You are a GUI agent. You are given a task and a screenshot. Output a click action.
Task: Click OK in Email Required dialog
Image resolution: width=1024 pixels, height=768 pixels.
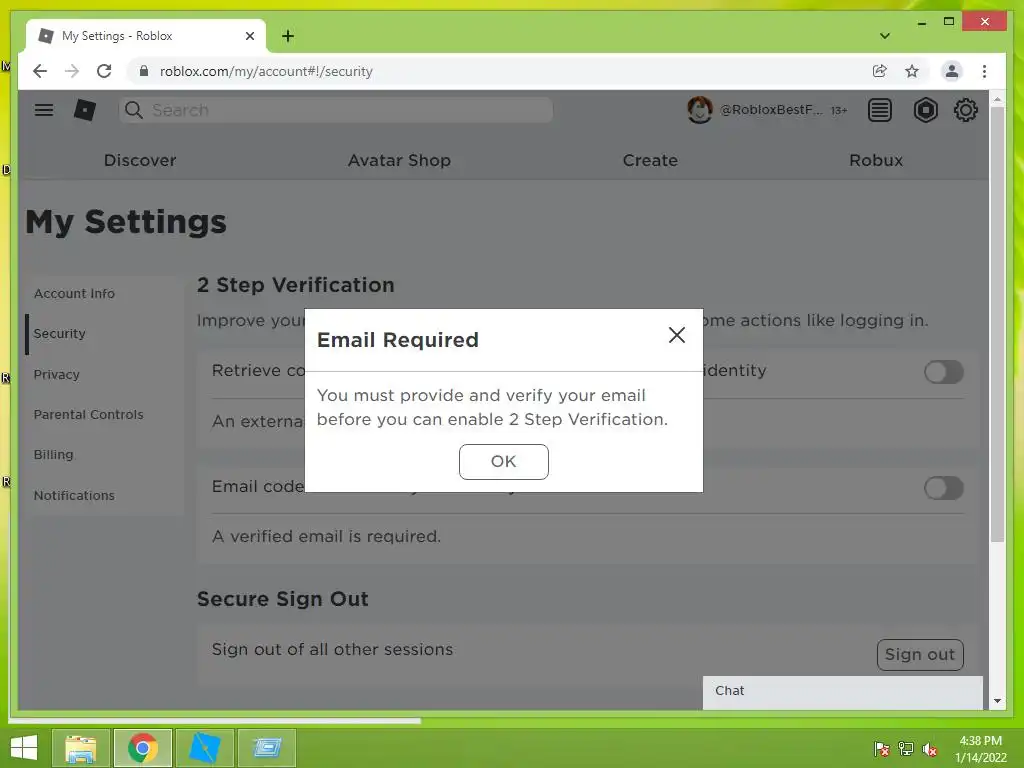(504, 462)
